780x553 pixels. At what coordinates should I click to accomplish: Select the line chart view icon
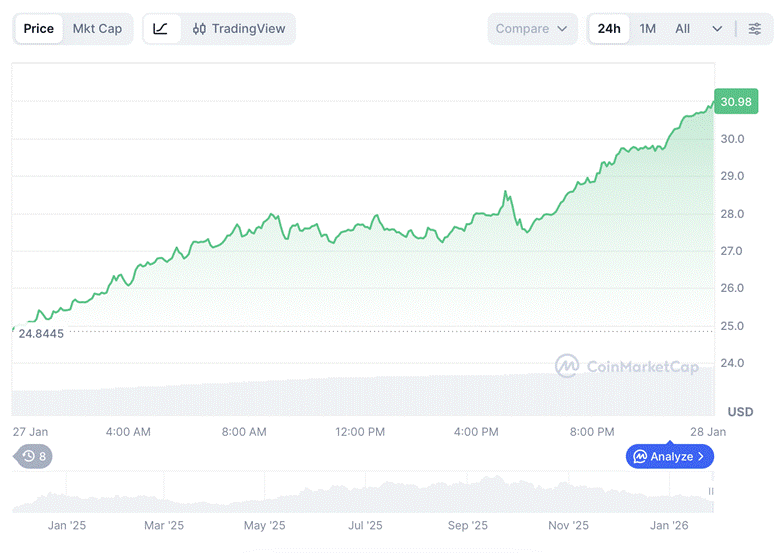pyautogui.click(x=161, y=29)
